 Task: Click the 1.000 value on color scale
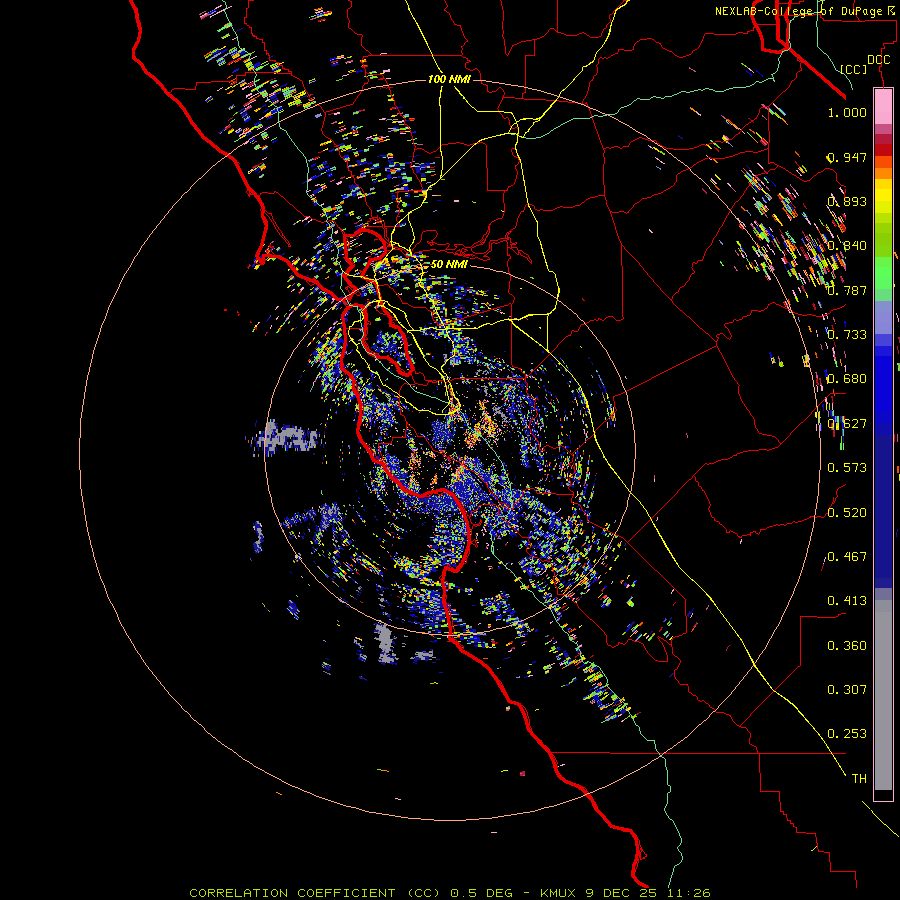tap(847, 112)
